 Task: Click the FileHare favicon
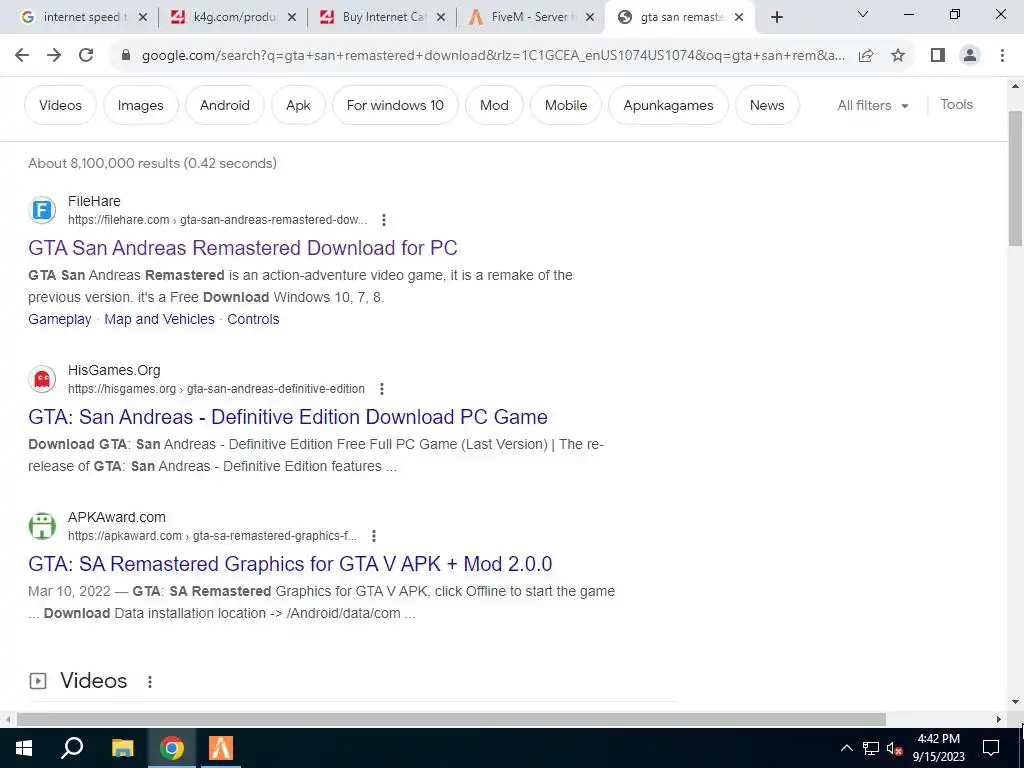(x=42, y=210)
